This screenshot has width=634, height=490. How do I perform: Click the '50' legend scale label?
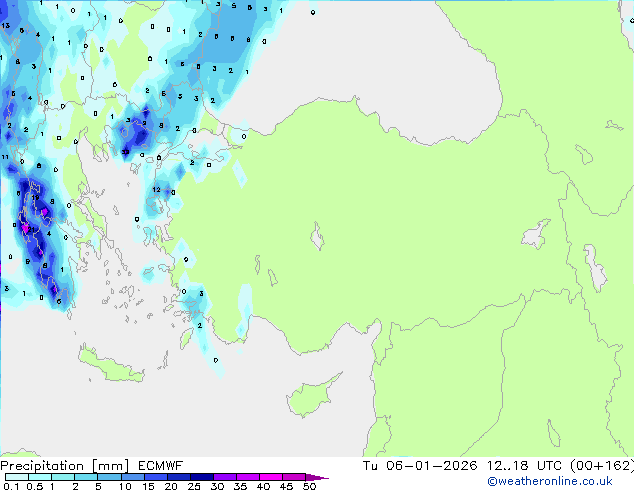309,486
